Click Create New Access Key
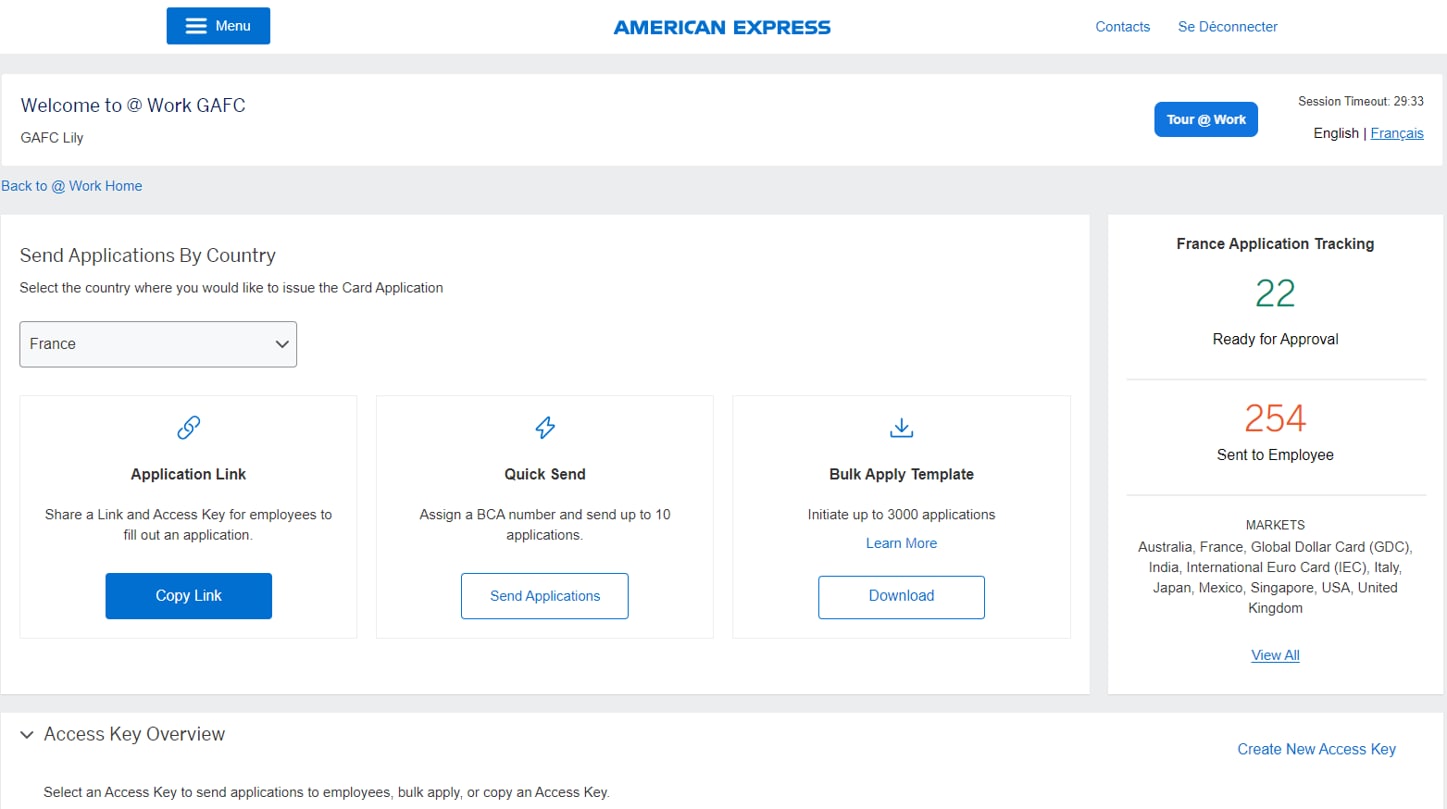Image resolution: width=1447 pixels, height=809 pixels. [x=1316, y=749]
